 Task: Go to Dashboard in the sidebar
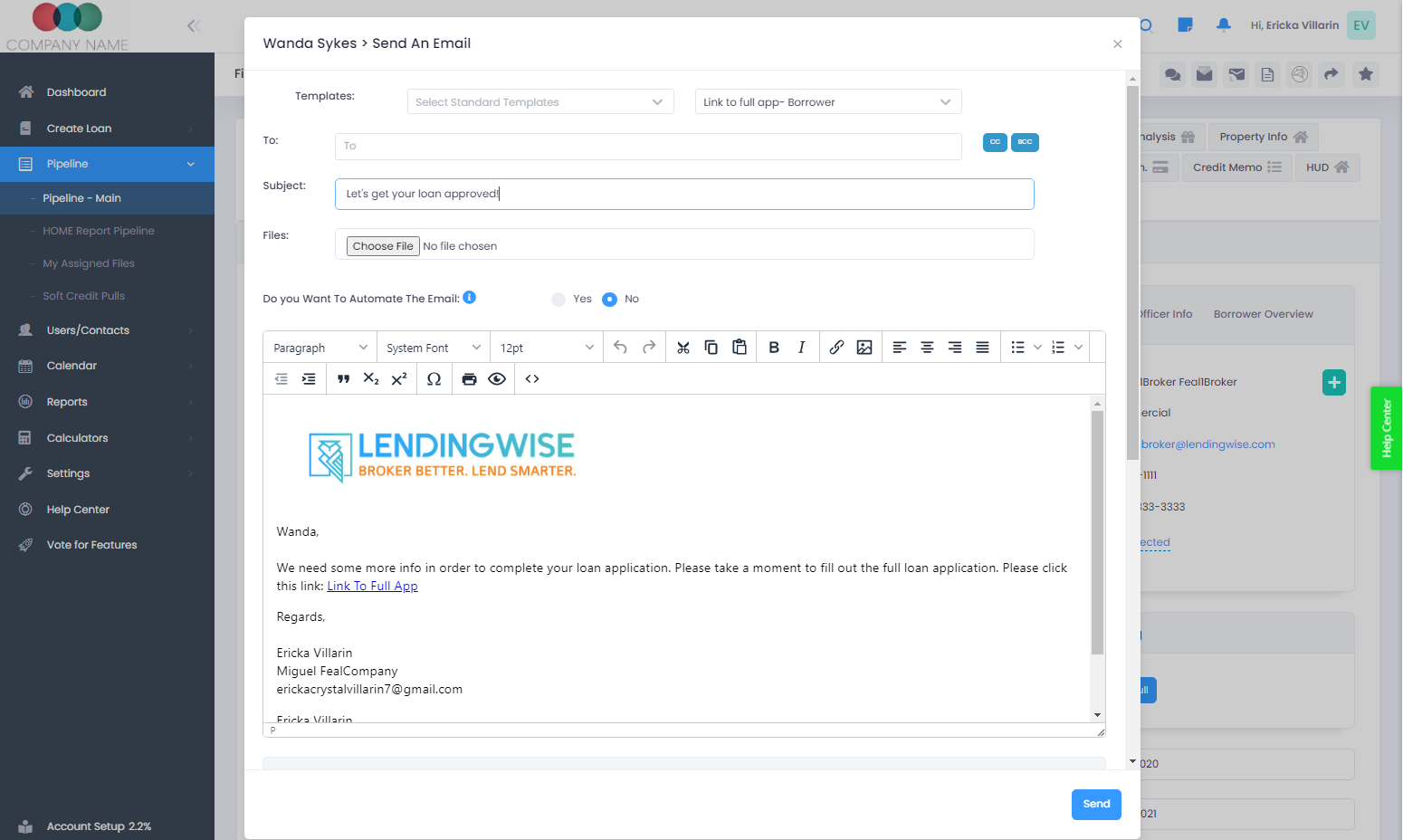pos(76,92)
